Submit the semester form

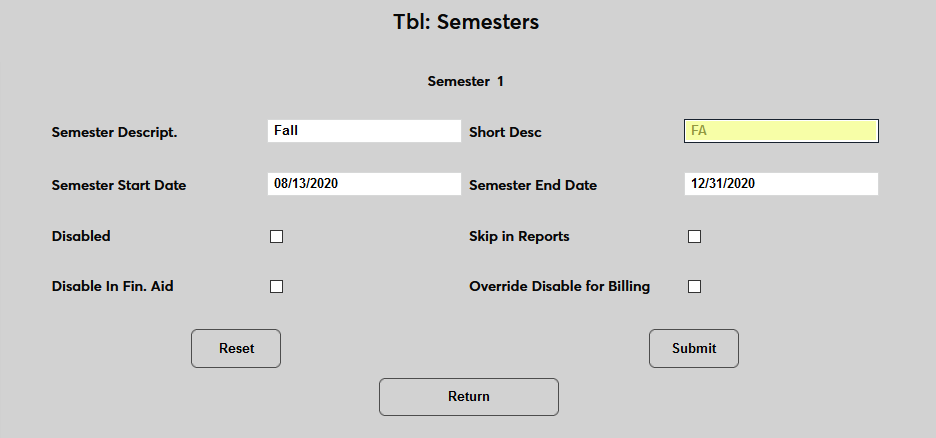point(694,348)
